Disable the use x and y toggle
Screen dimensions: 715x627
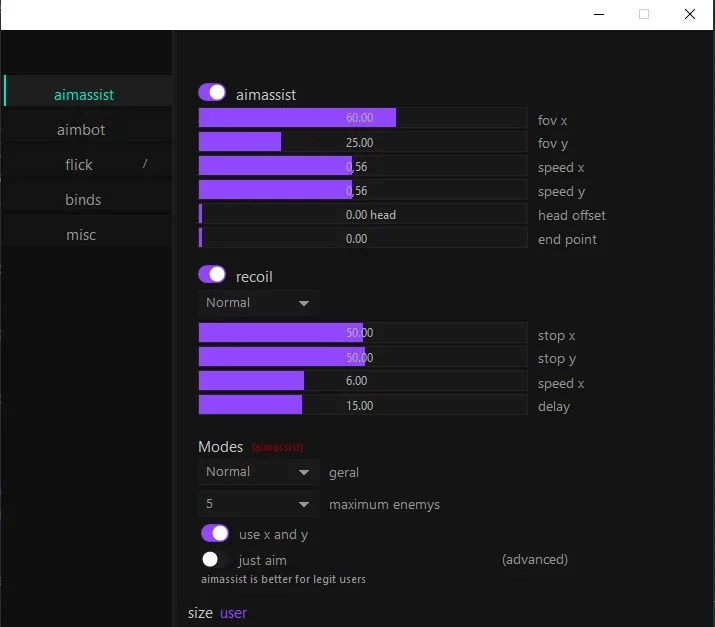(215, 533)
